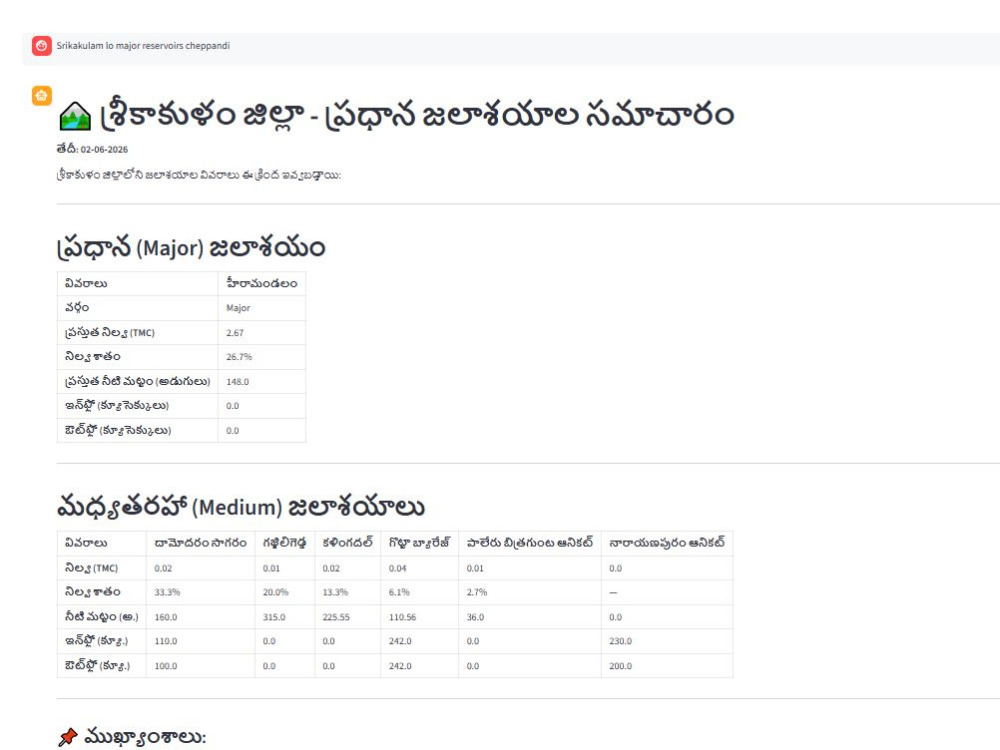Image resolution: width=1000 pixels, height=750 pixels.
Task: Click the '160.0' water level cell
Action: (166, 617)
